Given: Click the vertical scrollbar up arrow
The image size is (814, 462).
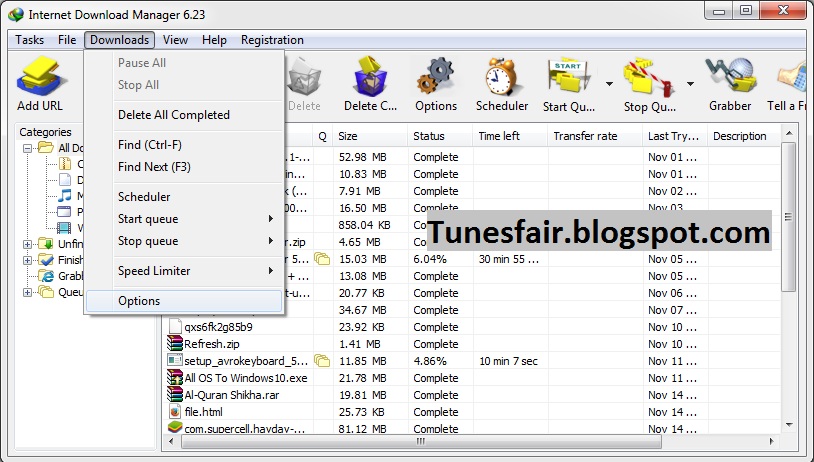Looking at the screenshot, I should [x=789, y=133].
